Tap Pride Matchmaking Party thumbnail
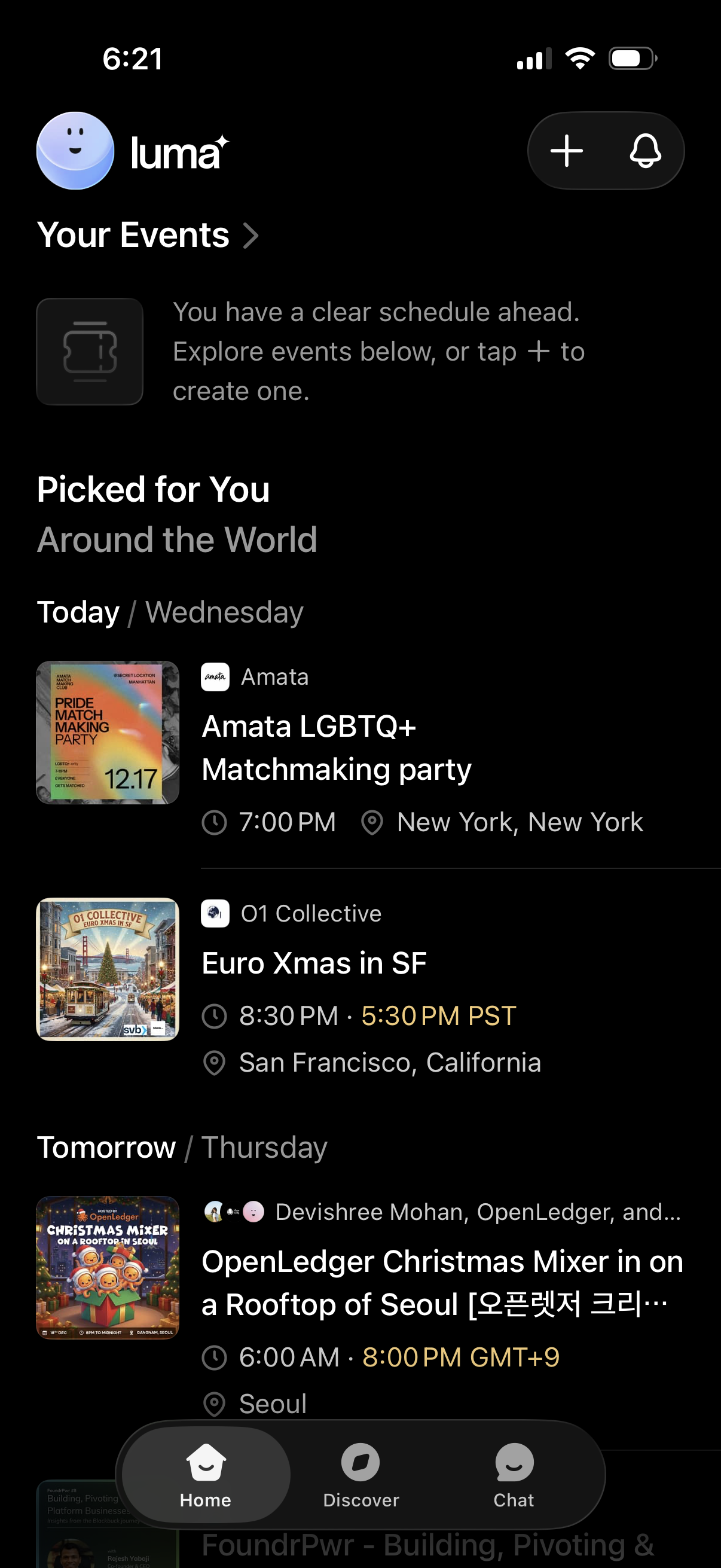This screenshot has width=721, height=1568. 108,732
